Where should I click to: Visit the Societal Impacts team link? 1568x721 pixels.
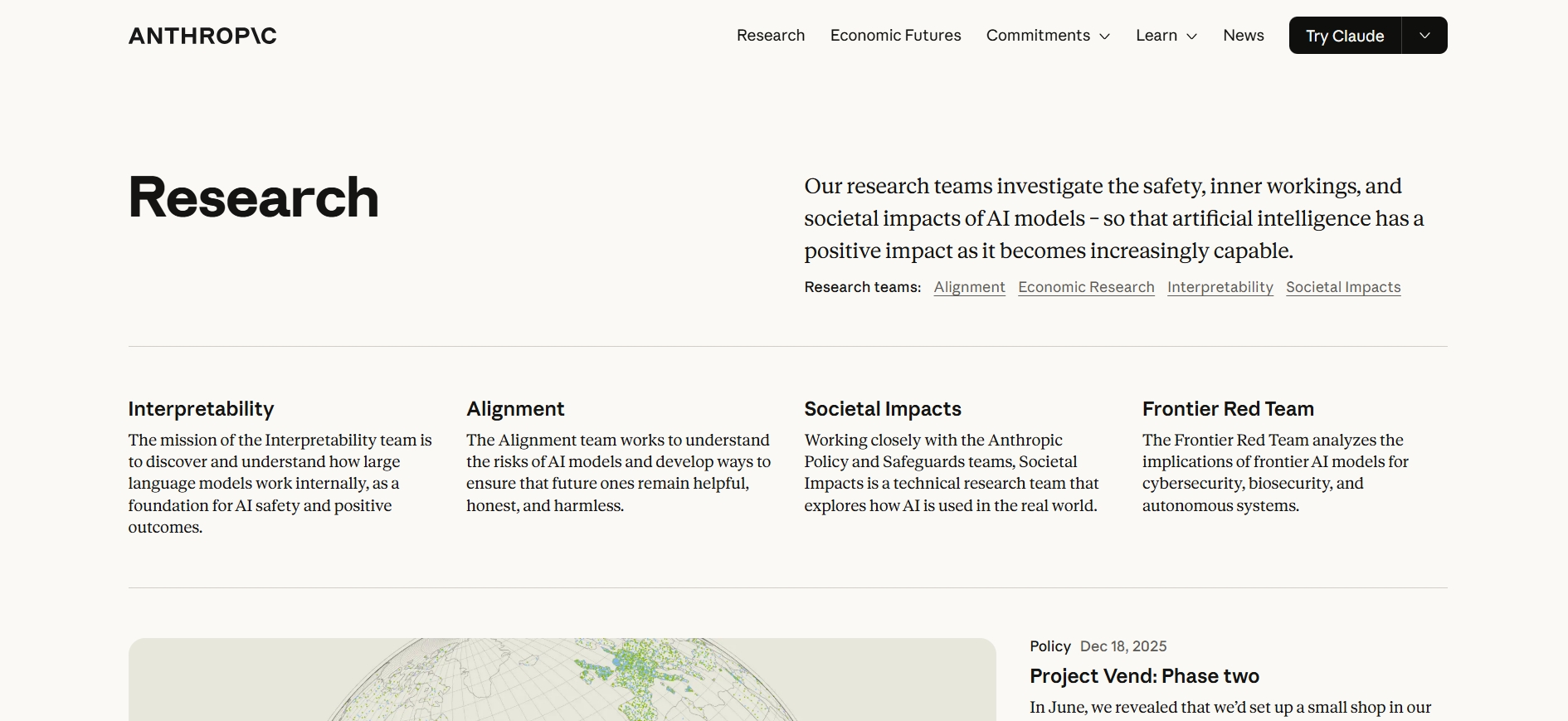point(1343,287)
